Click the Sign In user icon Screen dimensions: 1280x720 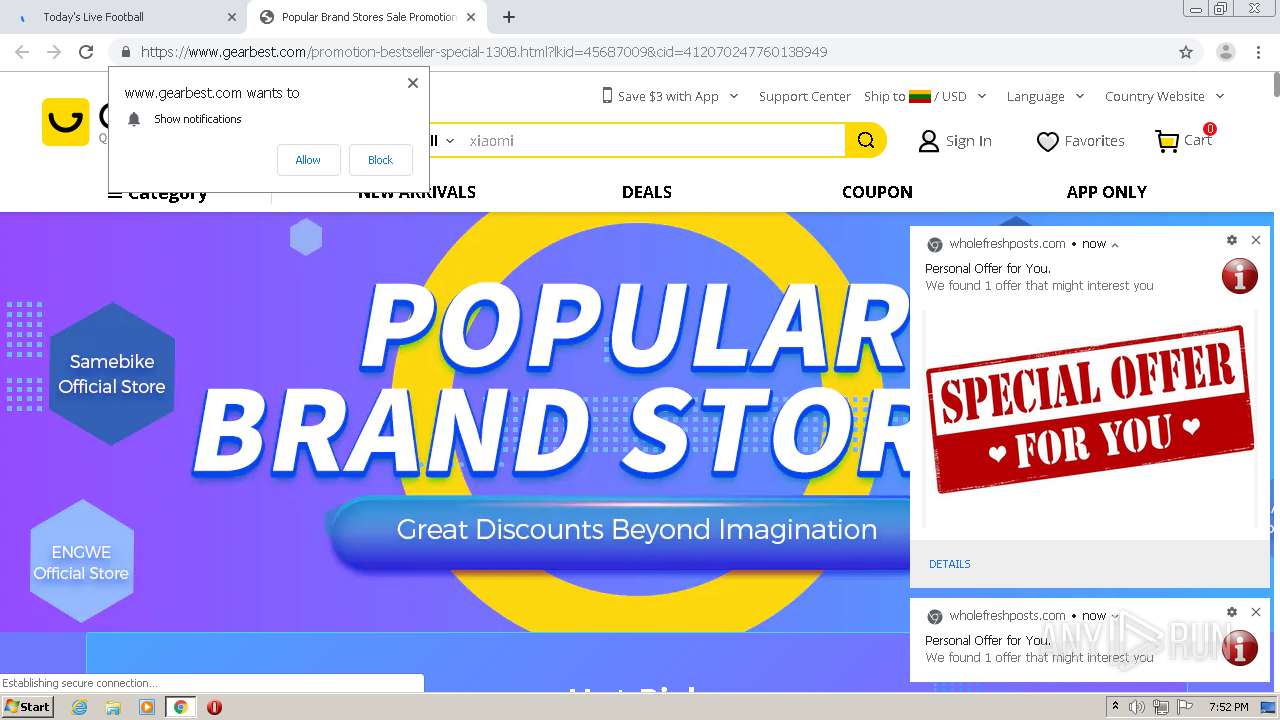point(929,141)
